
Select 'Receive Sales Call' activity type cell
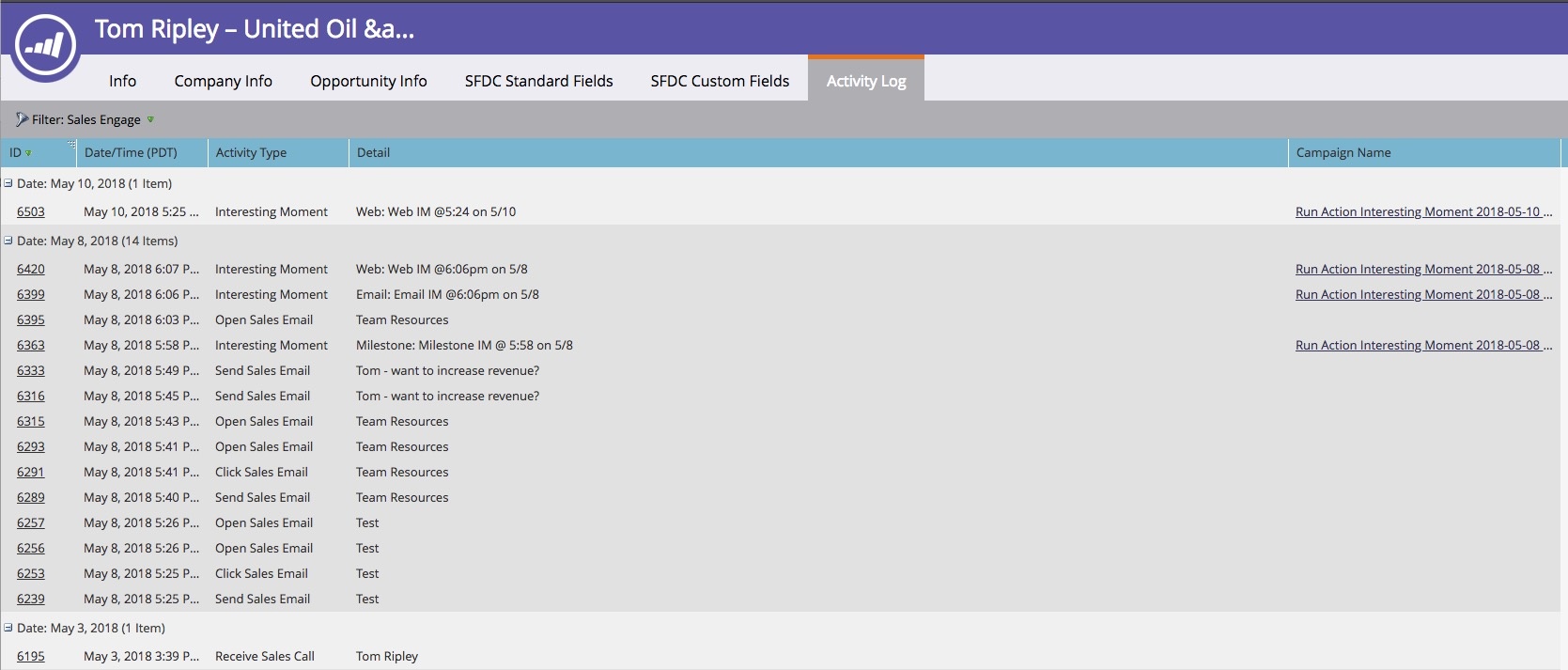coord(265,656)
